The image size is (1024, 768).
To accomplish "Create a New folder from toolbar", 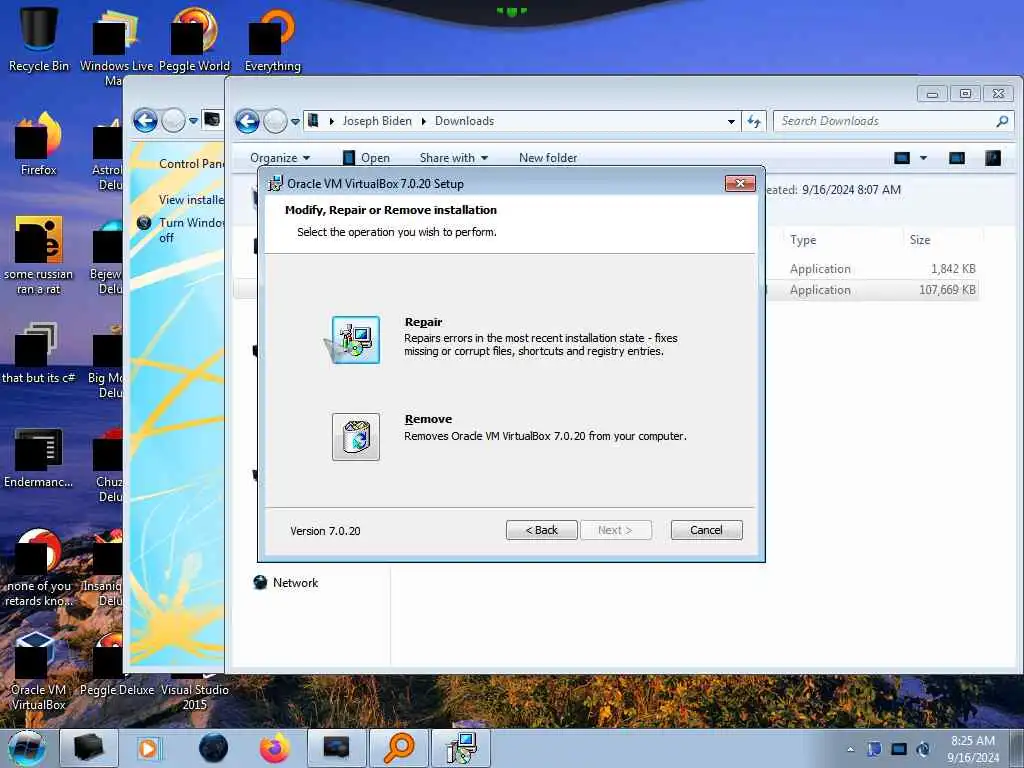I will coord(548,158).
